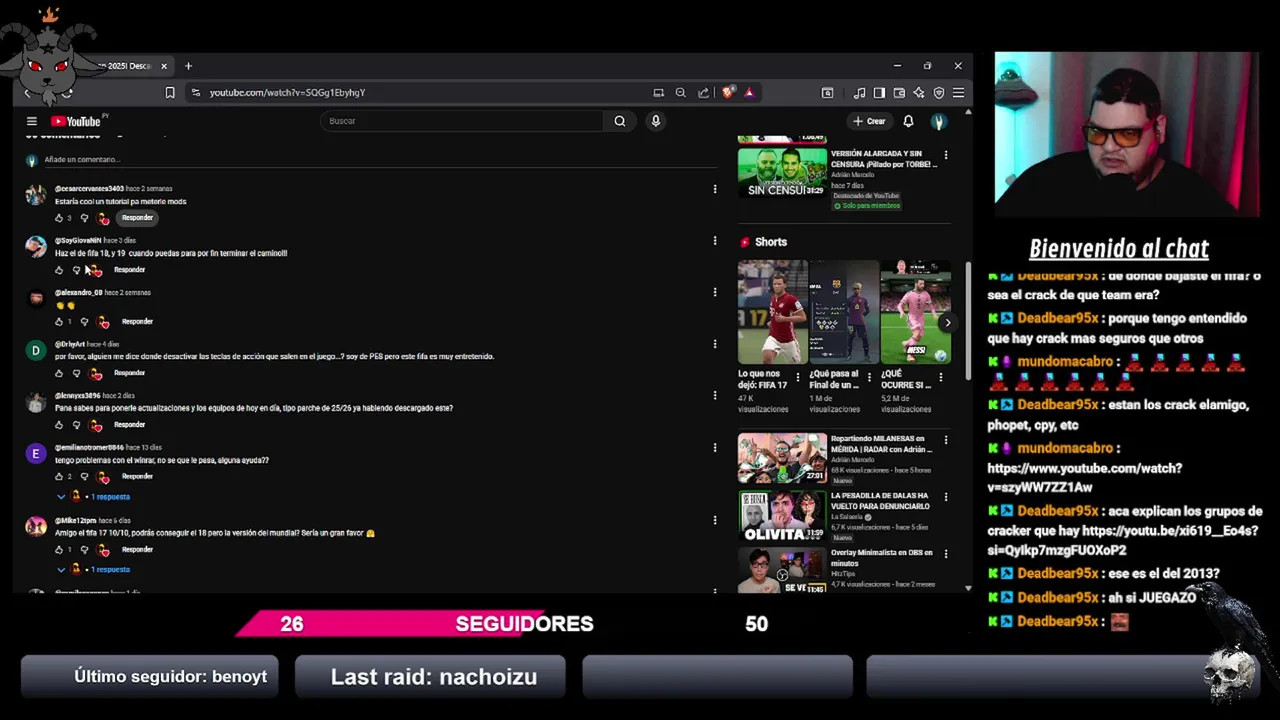Viewport: 1280px width, 720px height.
Task: Reply to @SoyGiovaNiN with Responder
Action: [129, 270]
